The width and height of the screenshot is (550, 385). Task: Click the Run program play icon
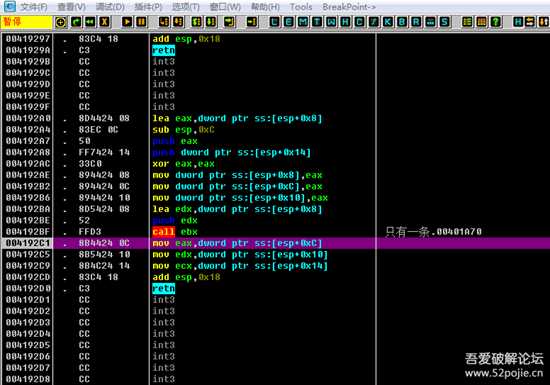click(x=127, y=22)
